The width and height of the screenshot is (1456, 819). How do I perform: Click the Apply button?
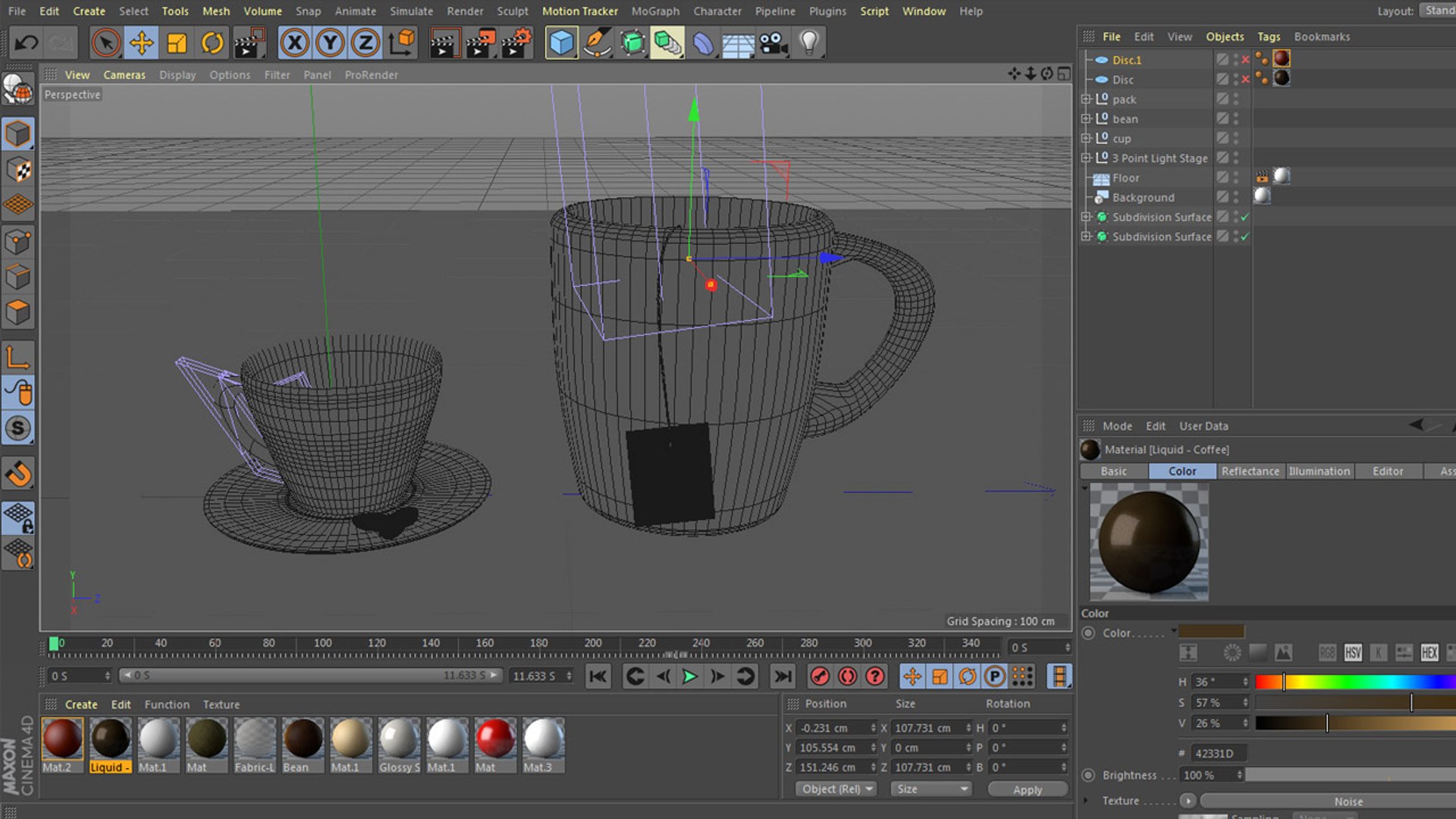point(1028,789)
